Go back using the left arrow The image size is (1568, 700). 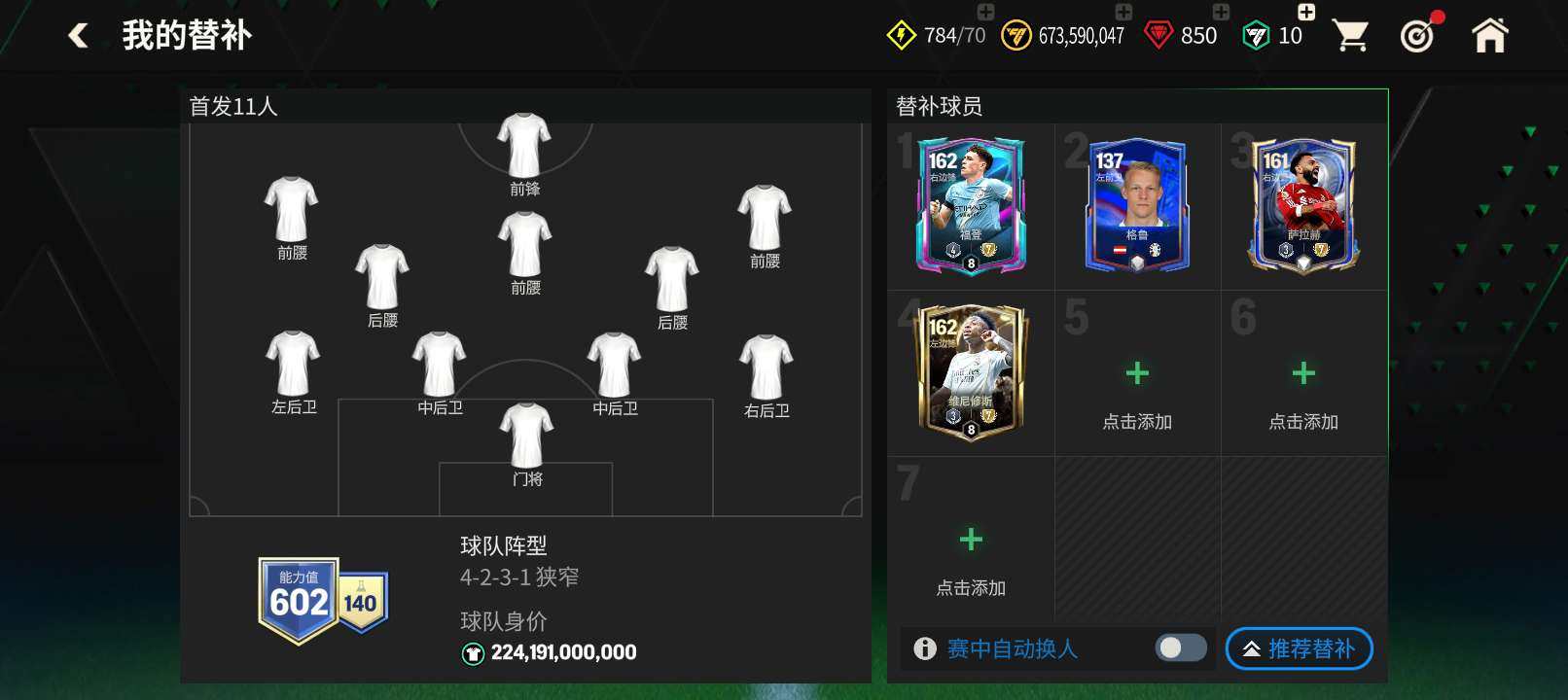(x=79, y=36)
